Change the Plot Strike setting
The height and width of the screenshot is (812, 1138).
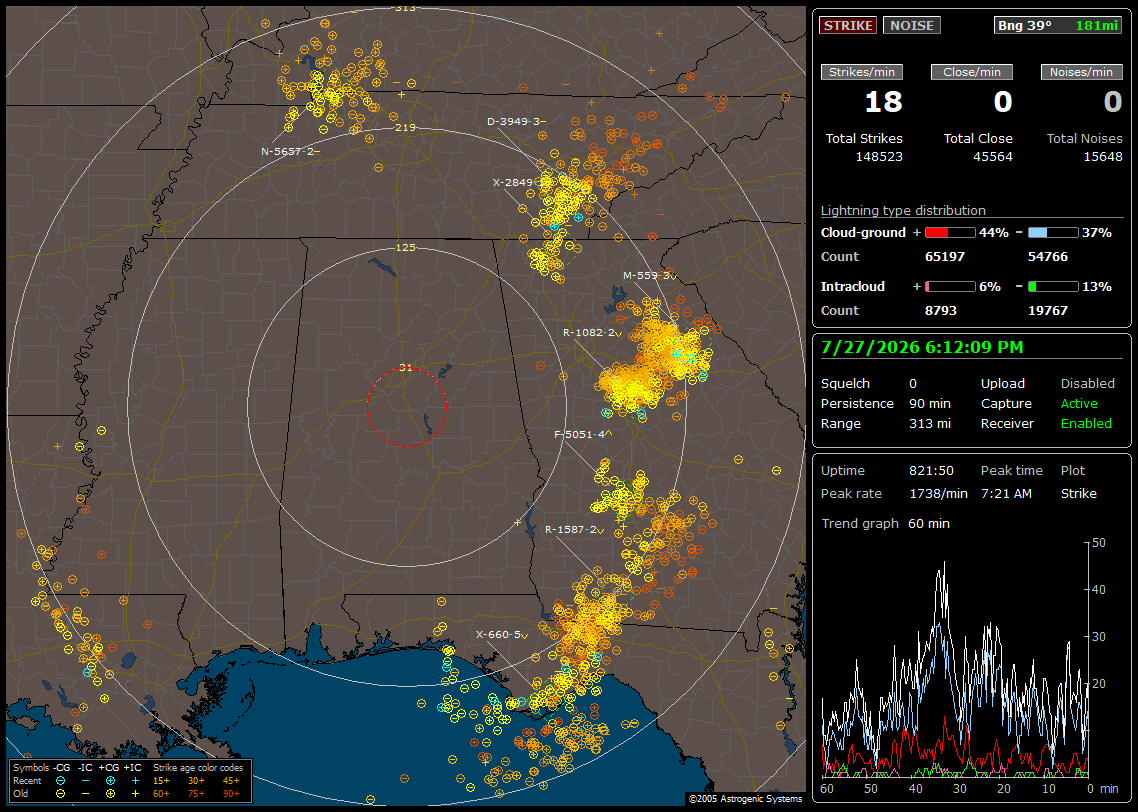click(1078, 493)
